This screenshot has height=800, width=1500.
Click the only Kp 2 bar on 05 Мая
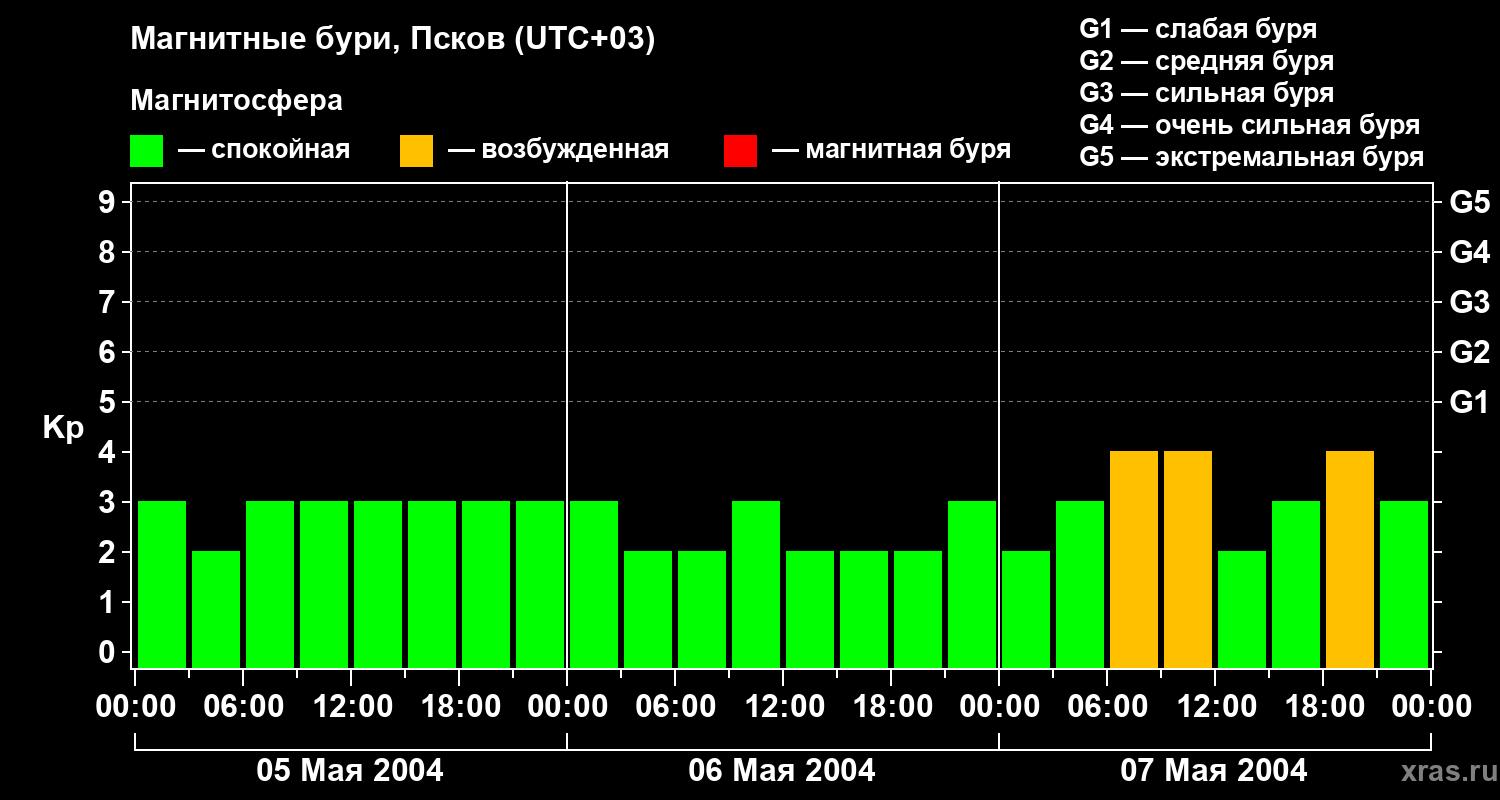point(216,609)
